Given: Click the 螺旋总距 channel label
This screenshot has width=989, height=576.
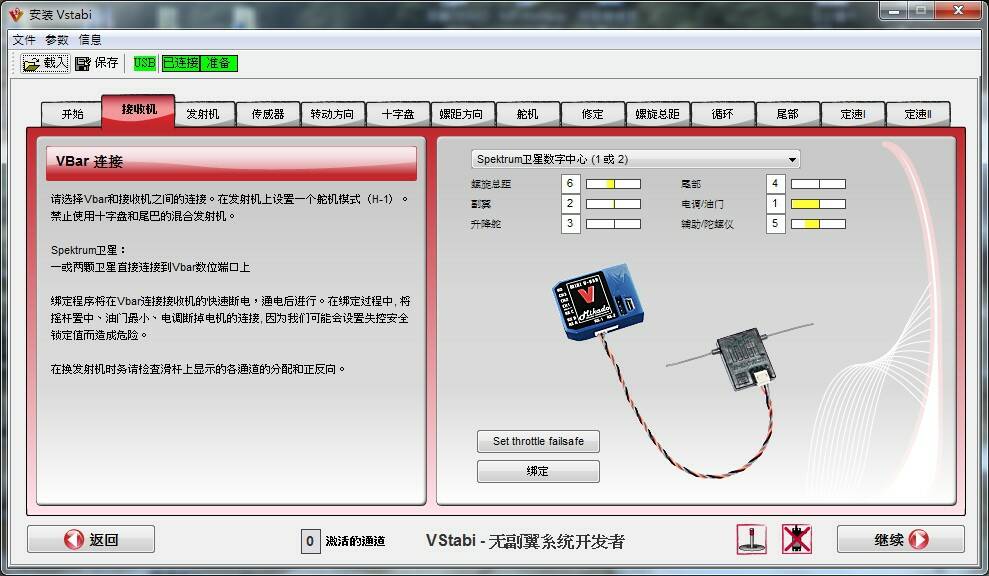Looking at the screenshot, I should coord(491,184).
